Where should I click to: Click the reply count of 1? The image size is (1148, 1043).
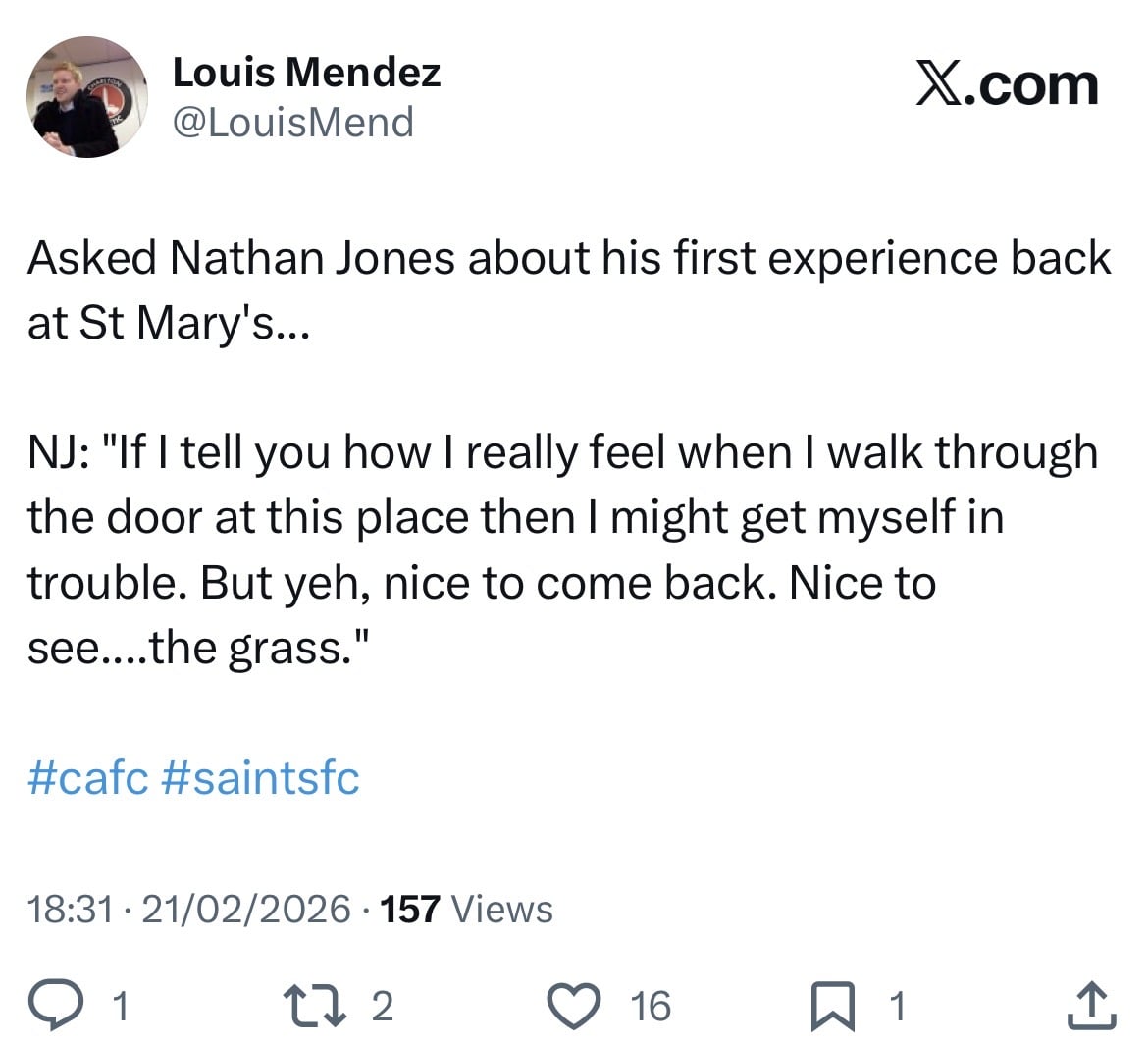click(119, 1006)
